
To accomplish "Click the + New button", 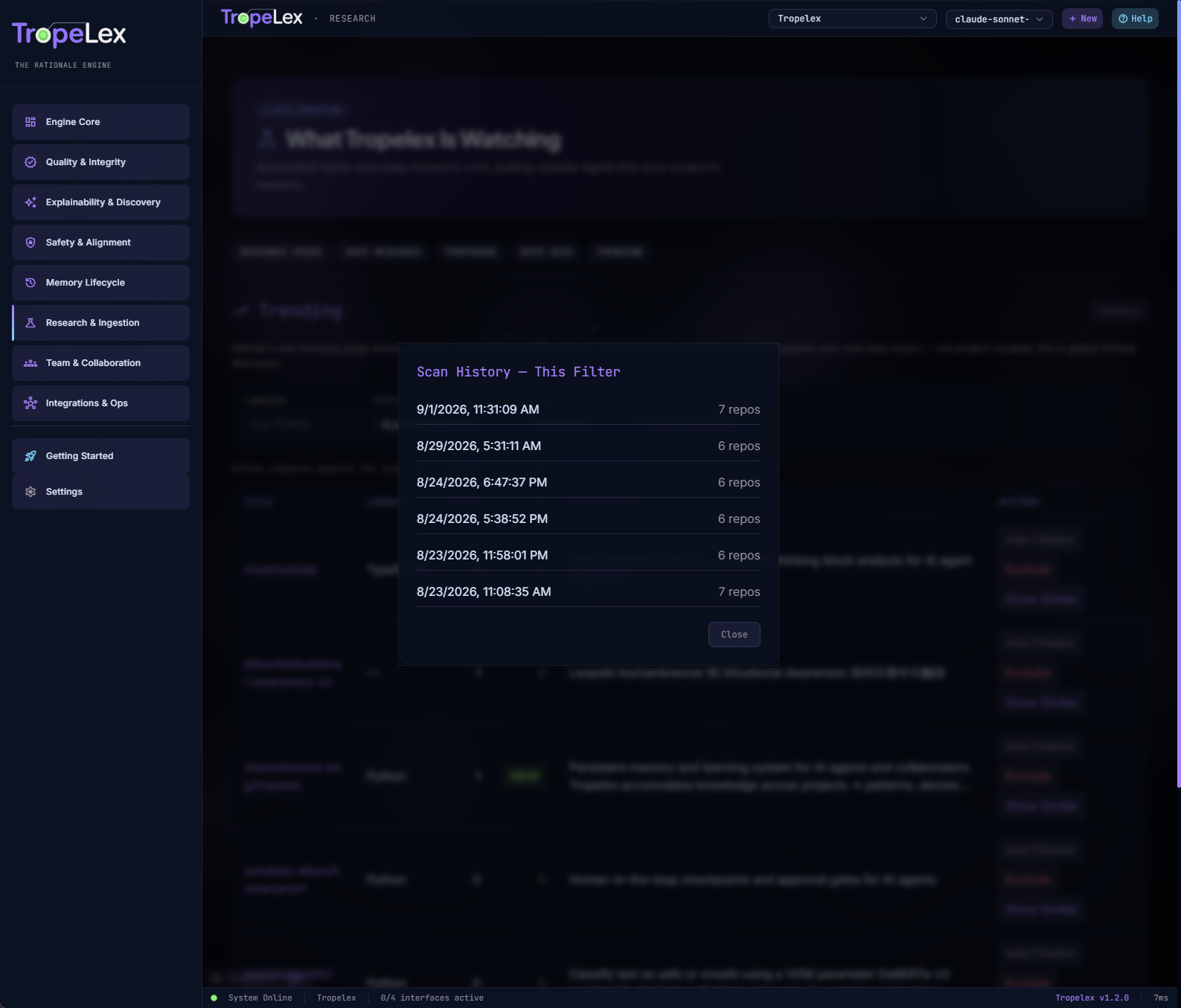I will click(x=1082, y=19).
